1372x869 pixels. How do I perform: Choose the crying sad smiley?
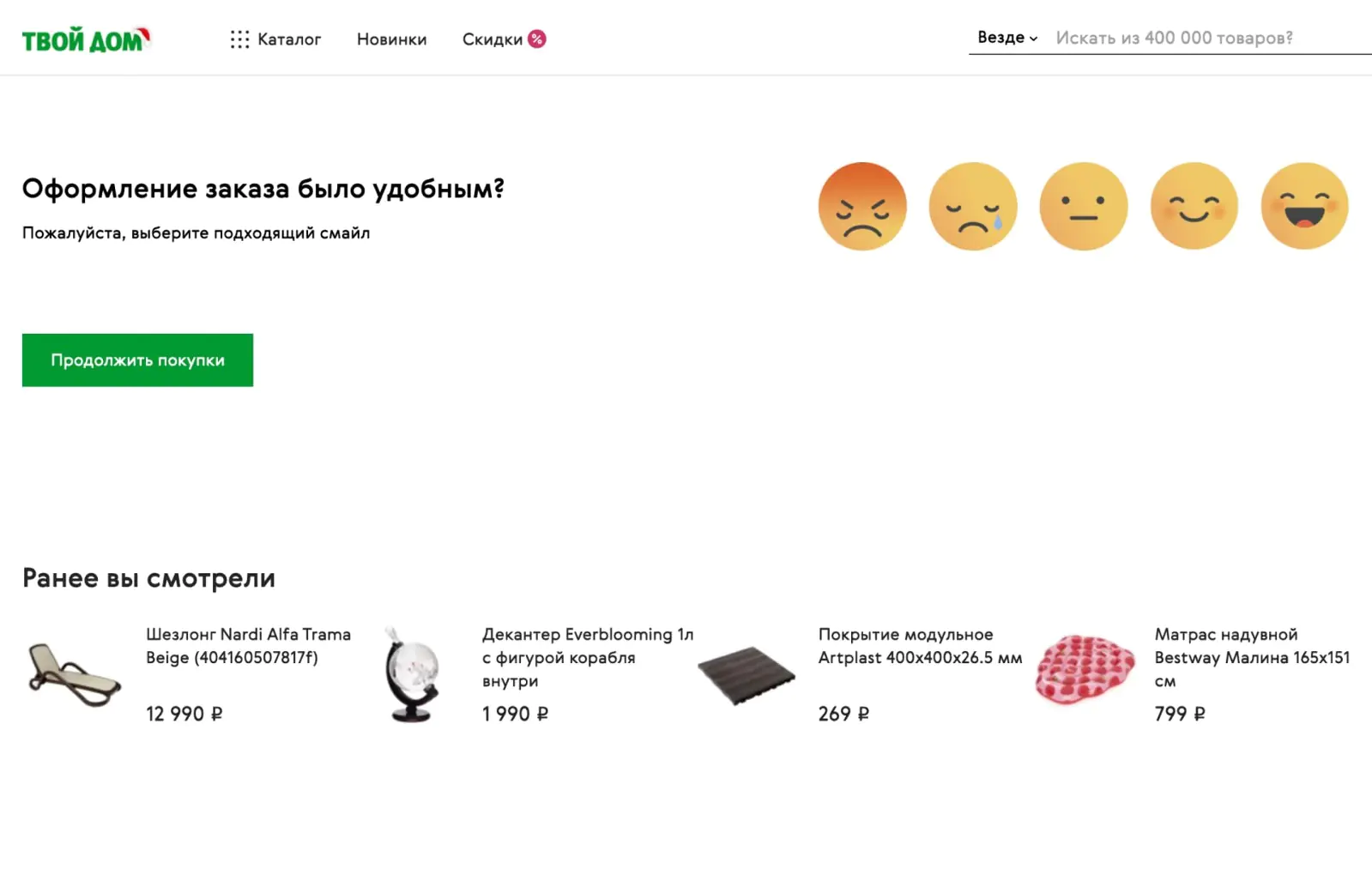(x=973, y=206)
